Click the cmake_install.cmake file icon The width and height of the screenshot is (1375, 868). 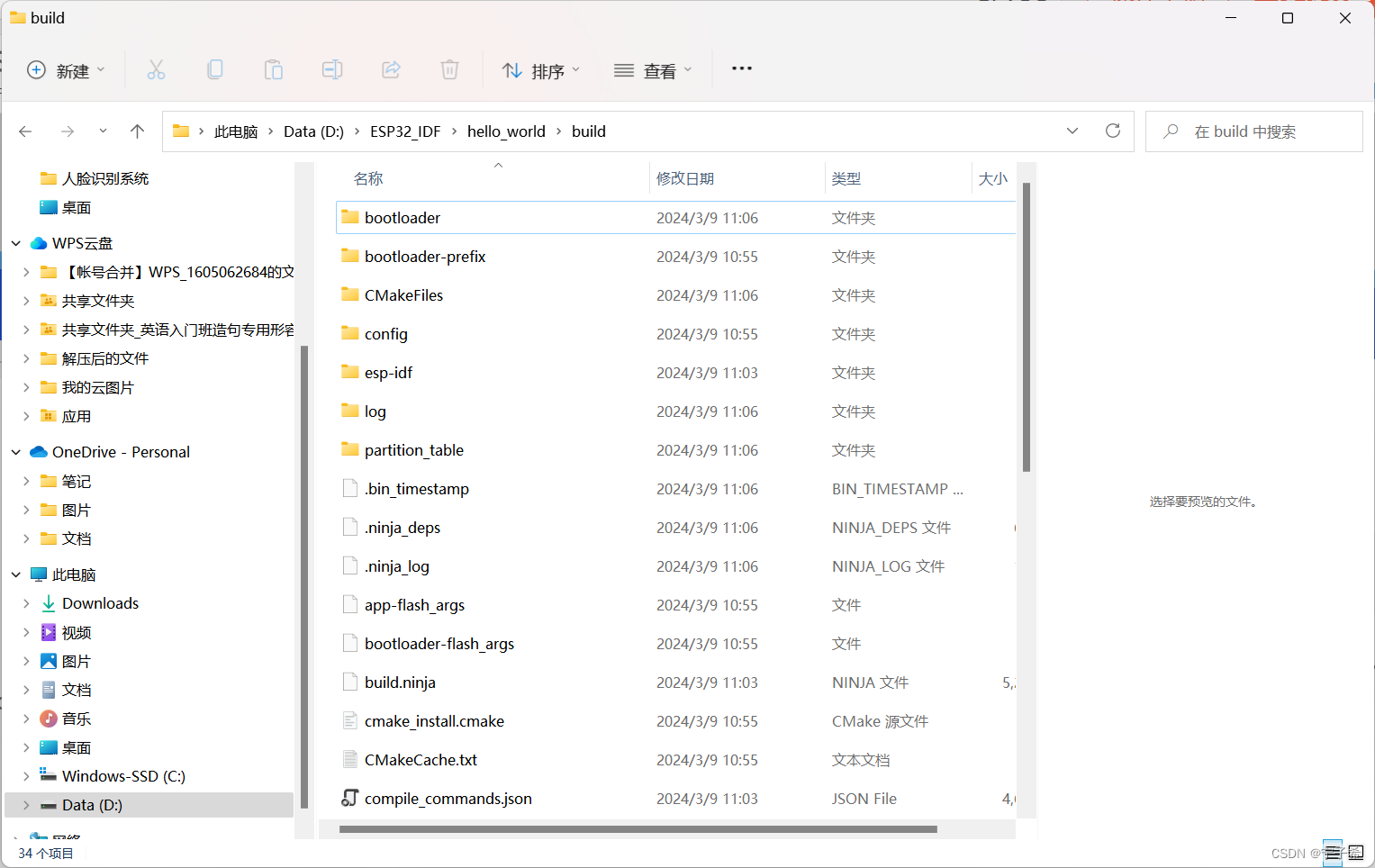[x=350, y=720]
